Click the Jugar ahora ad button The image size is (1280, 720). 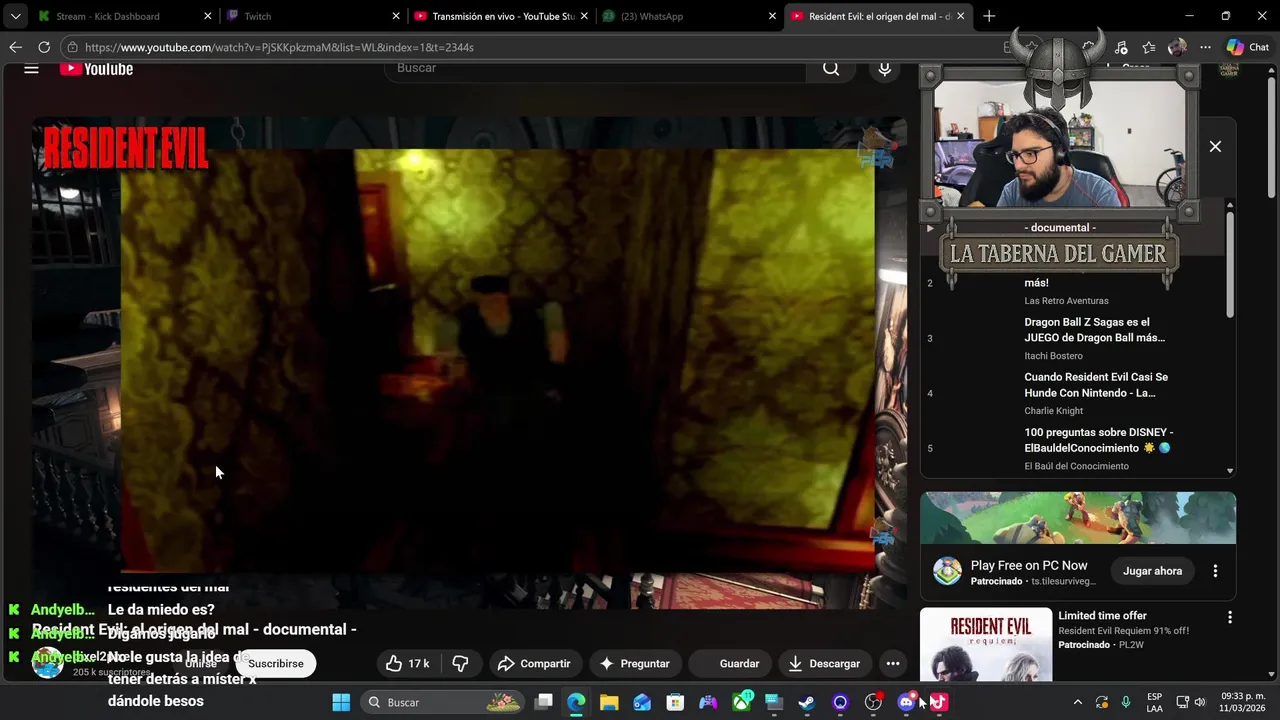(x=1152, y=571)
